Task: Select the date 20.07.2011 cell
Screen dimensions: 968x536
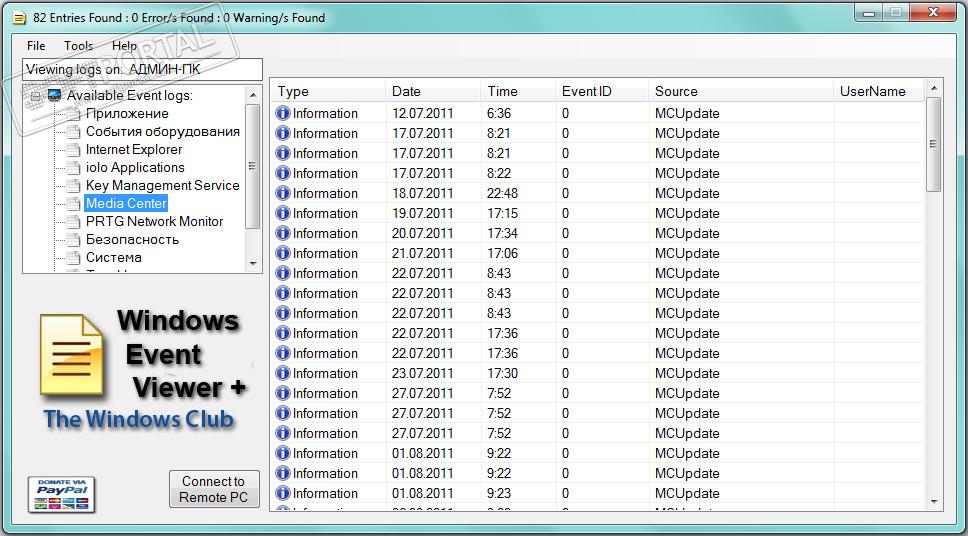Action: [x=422, y=233]
